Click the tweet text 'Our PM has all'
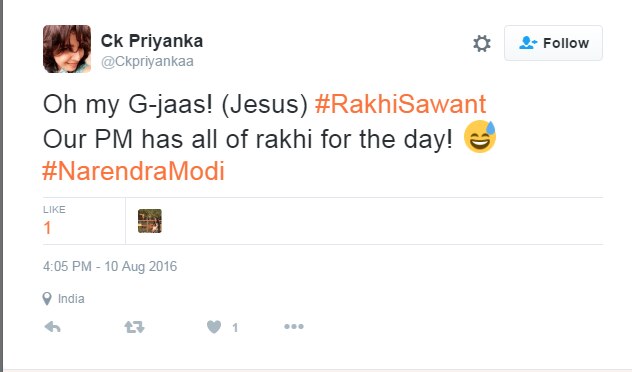This screenshot has width=632, height=372. point(114,139)
